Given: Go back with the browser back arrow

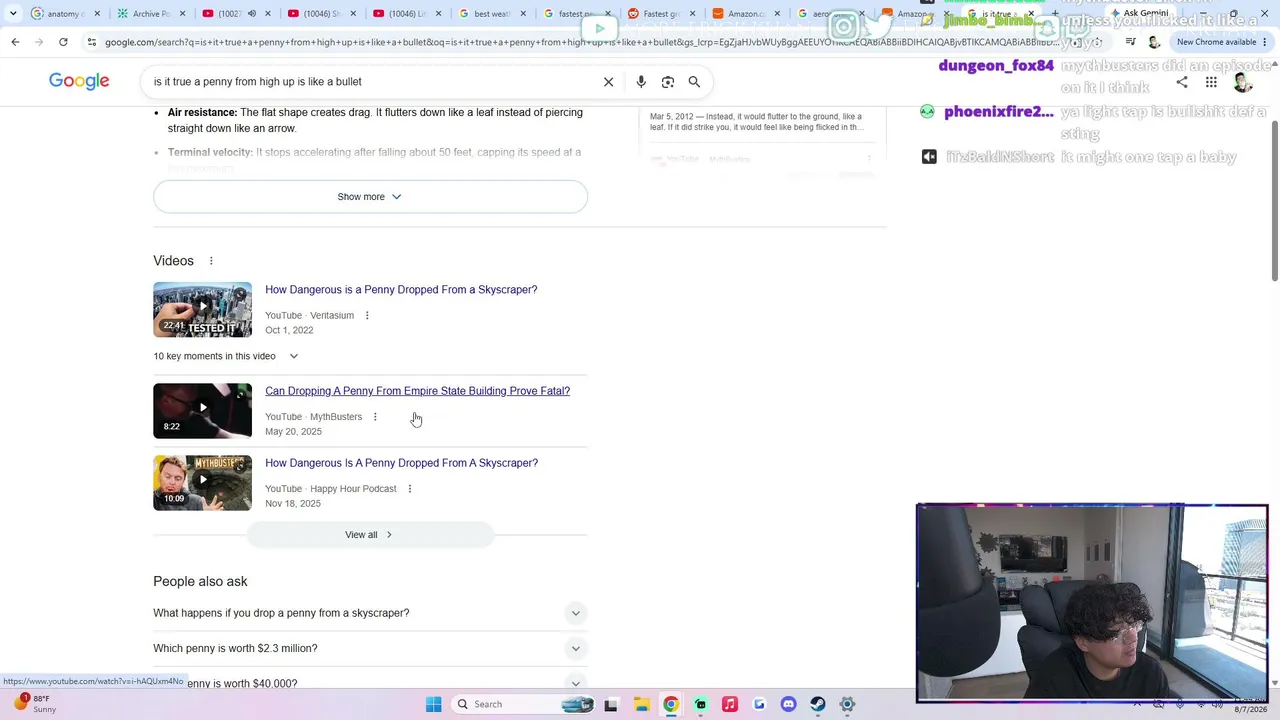Looking at the screenshot, I should click(x=15, y=42).
